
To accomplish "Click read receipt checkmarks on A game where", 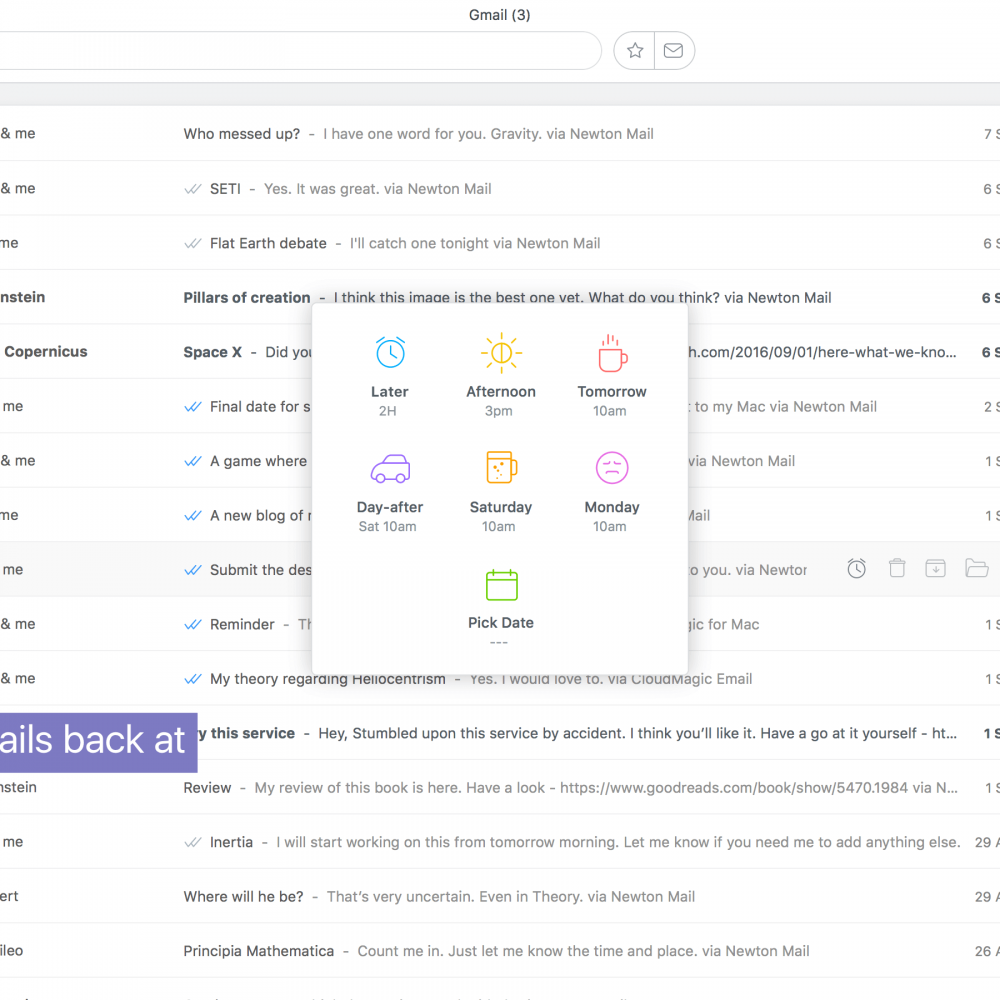I will click(193, 460).
